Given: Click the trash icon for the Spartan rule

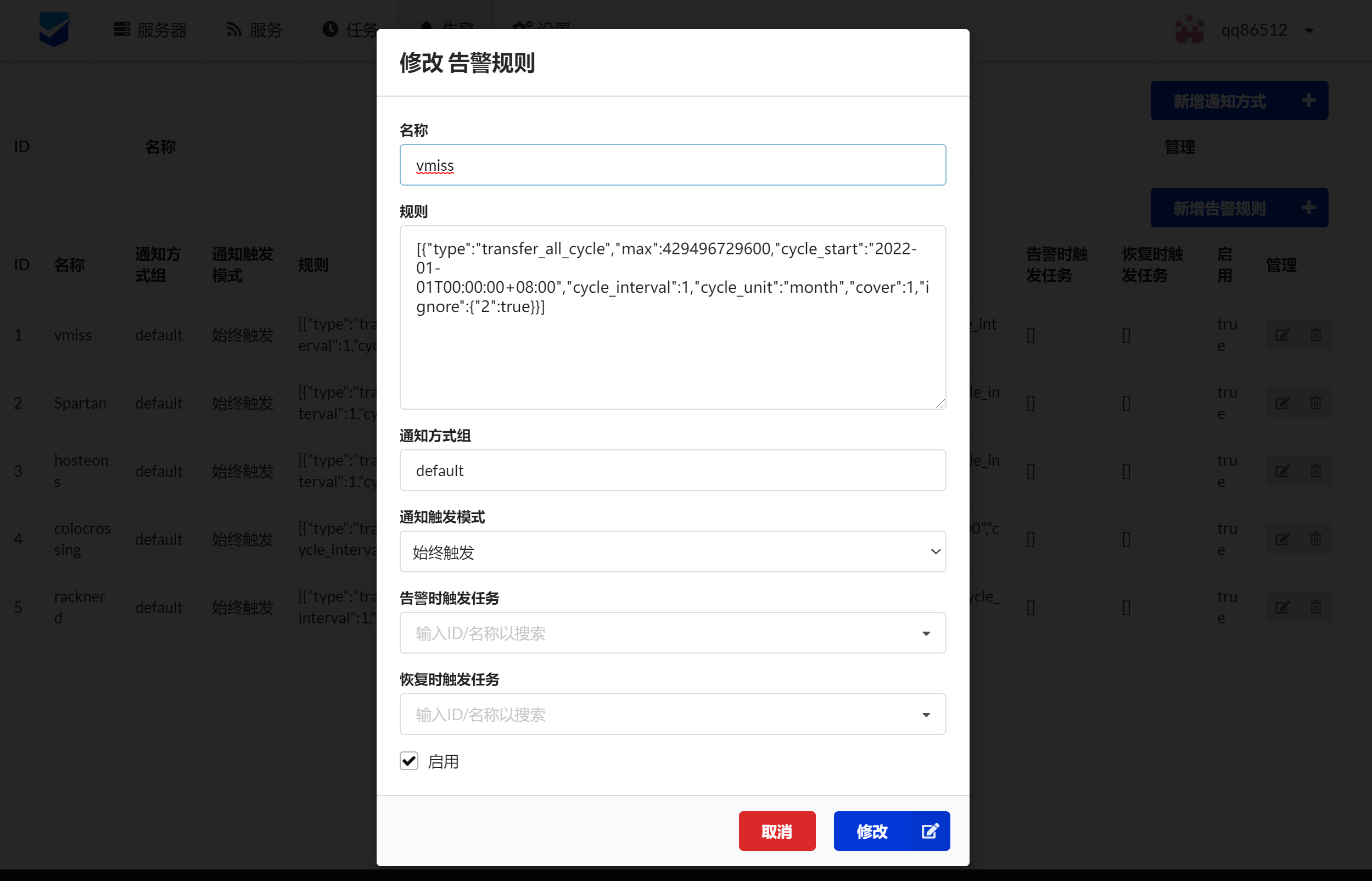Looking at the screenshot, I should tap(1315, 403).
